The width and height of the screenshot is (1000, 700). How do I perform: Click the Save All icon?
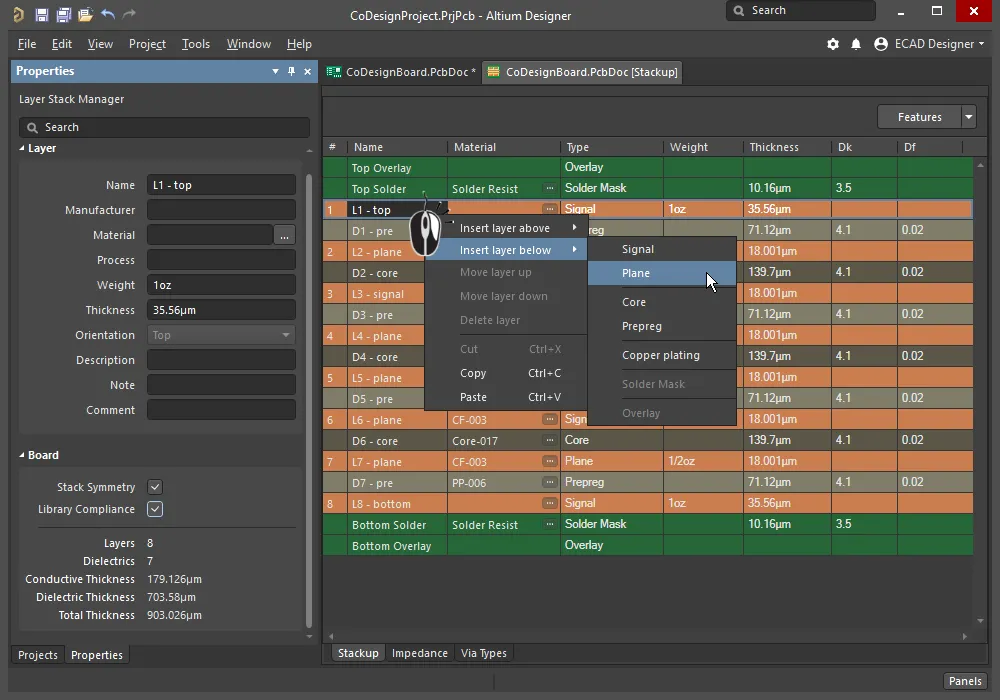point(63,15)
